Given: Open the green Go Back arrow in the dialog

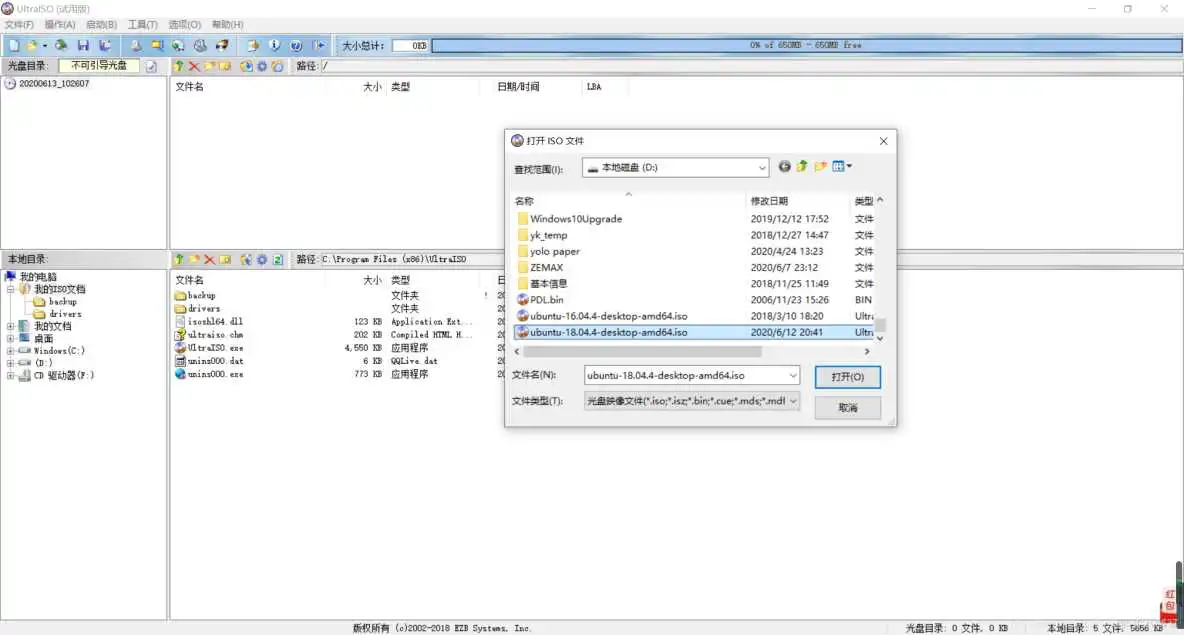Looking at the screenshot, I should click(784, 166).
